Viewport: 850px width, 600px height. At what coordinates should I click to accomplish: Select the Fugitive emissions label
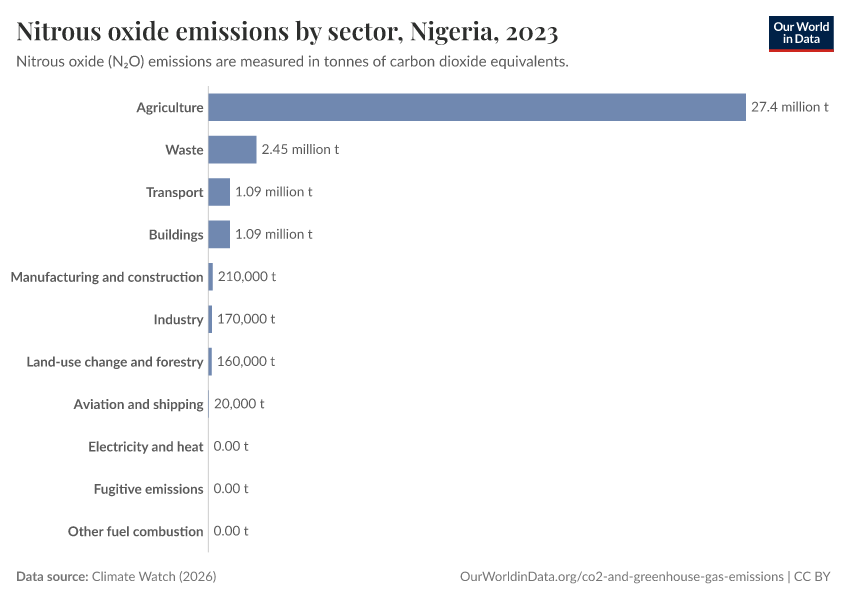pos(148,489)
